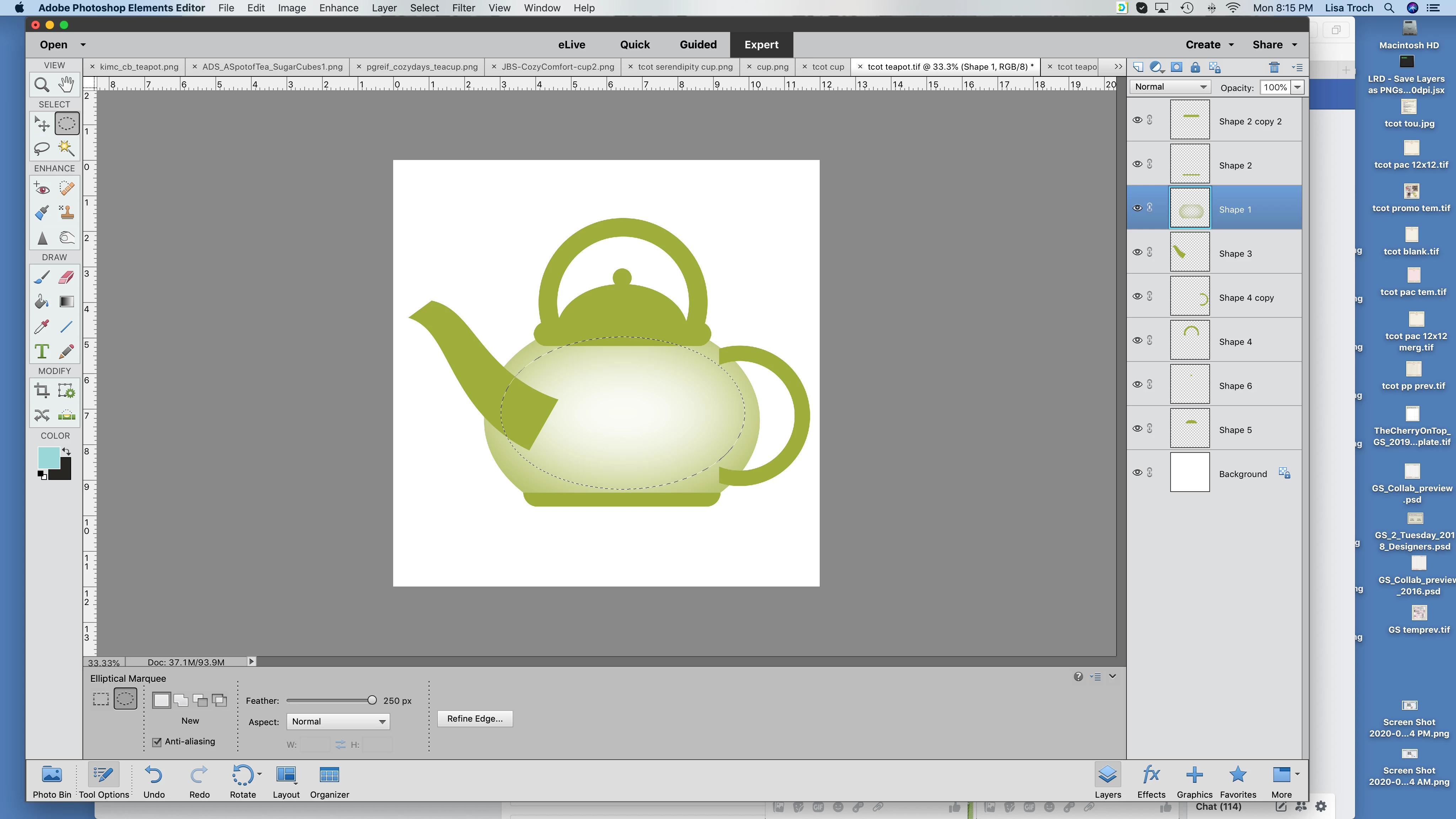Pick the Eraser tool
Screen dimensions: 1456x819
point(66,277)
